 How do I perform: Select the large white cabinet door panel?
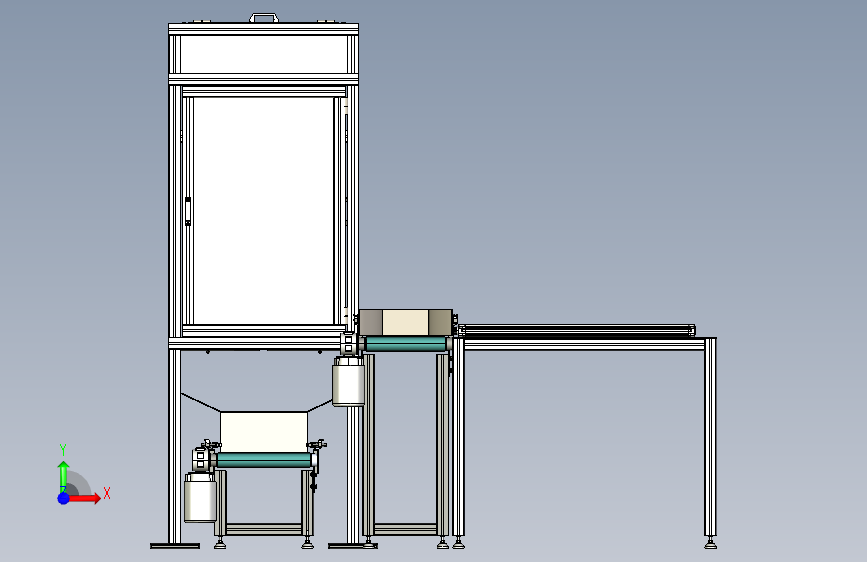tap(264, 210)
